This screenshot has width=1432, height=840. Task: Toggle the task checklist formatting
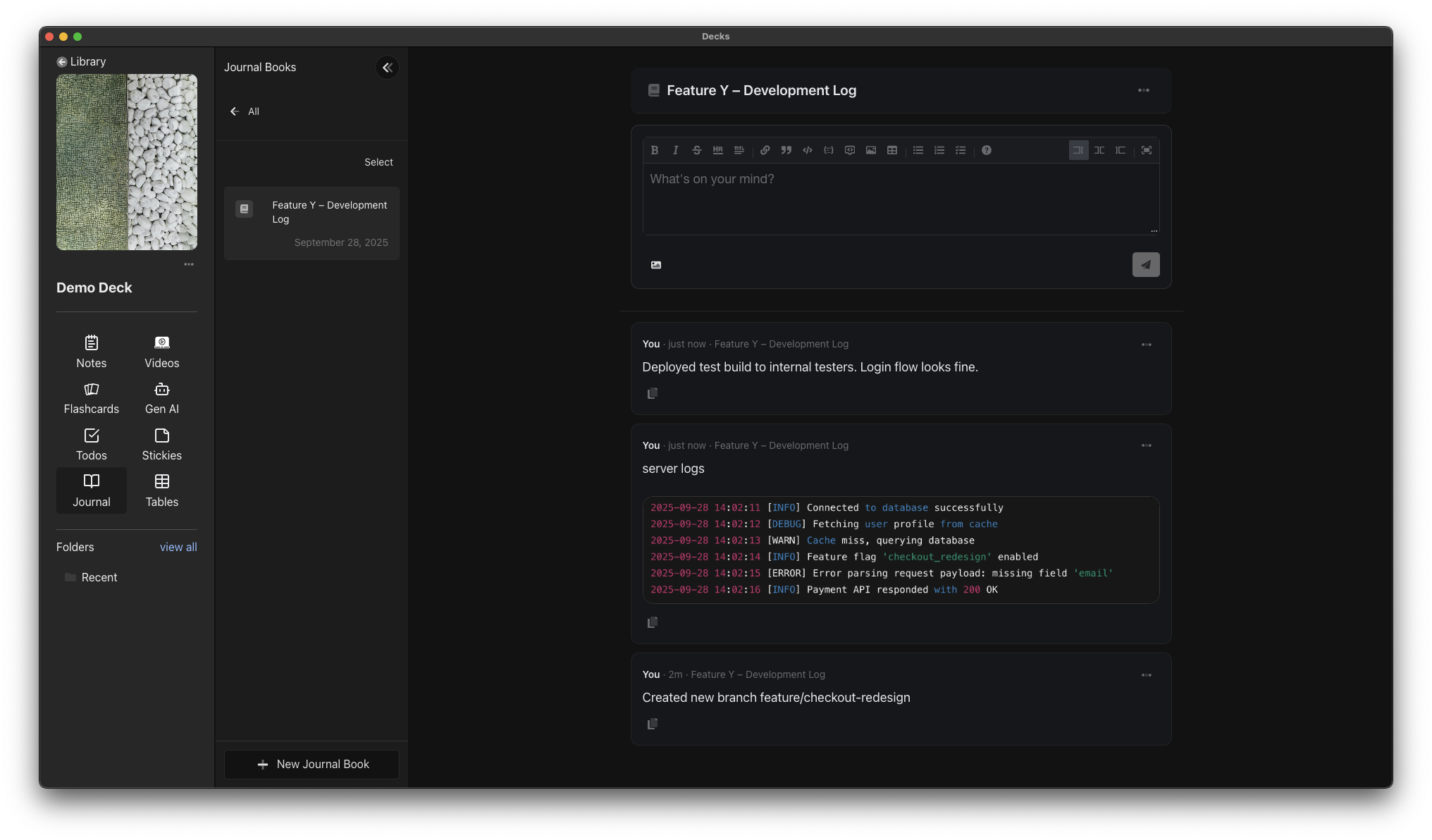961,150
